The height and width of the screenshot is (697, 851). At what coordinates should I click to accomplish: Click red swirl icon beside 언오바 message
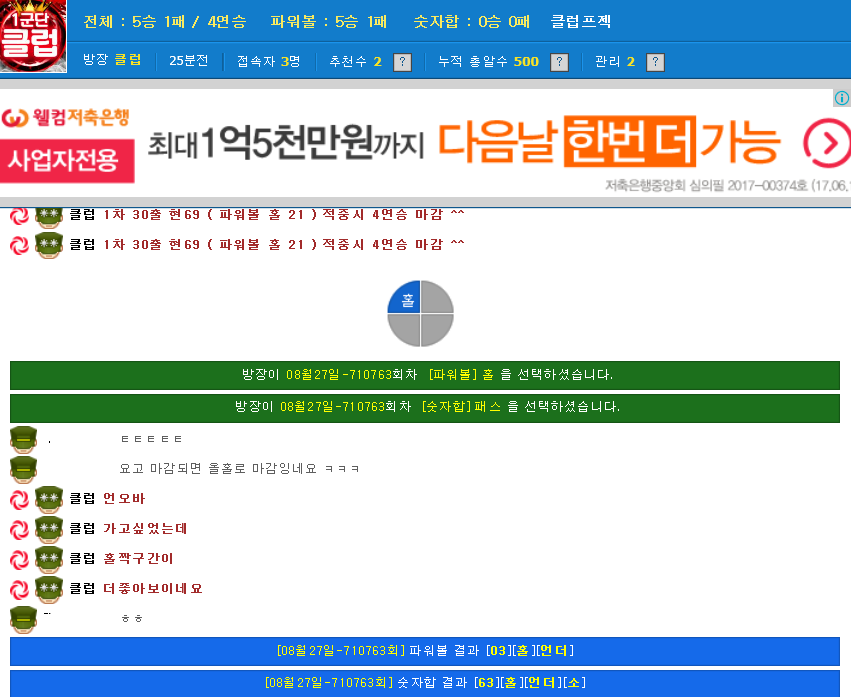click(x=20, y=499)
